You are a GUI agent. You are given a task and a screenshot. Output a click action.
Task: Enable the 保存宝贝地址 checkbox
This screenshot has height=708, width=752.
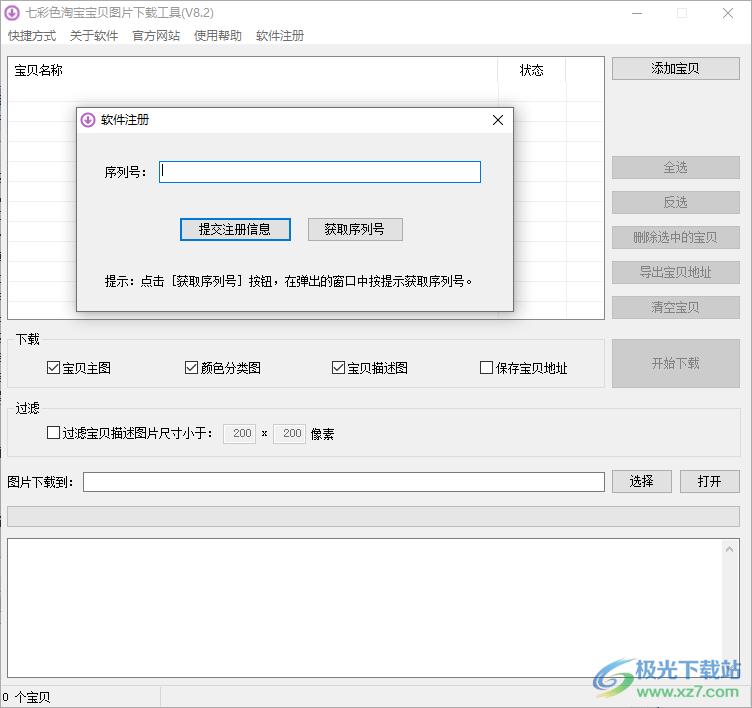[487, 368]
